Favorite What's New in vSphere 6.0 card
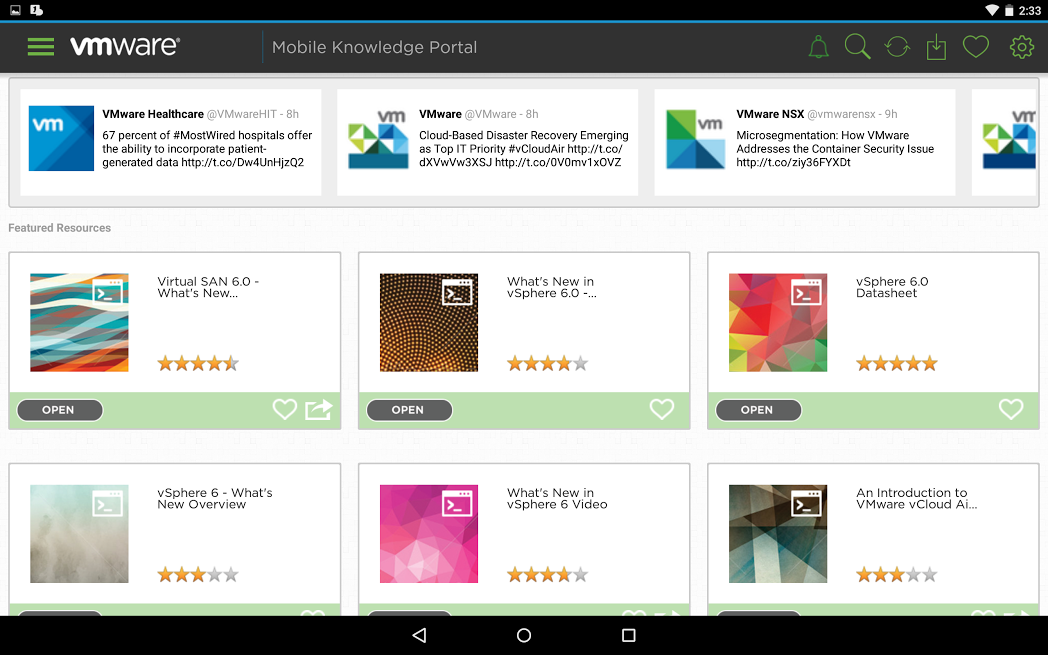1048x655 pixels. coord(662,409)
